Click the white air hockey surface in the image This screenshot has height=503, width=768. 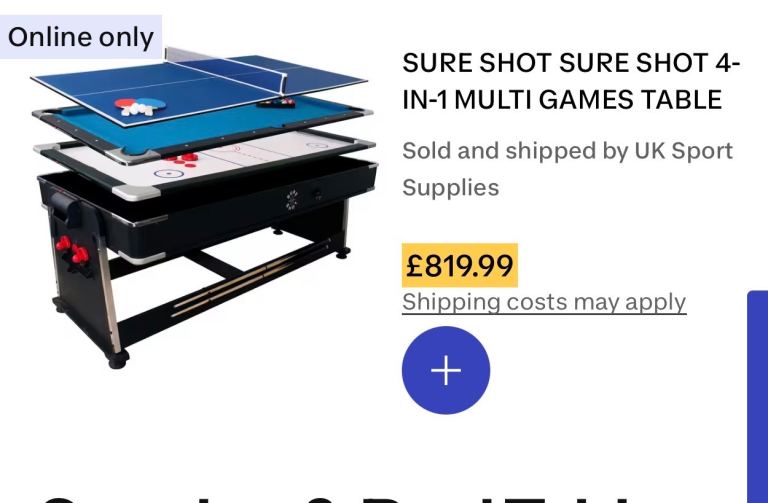coord(211,159)
